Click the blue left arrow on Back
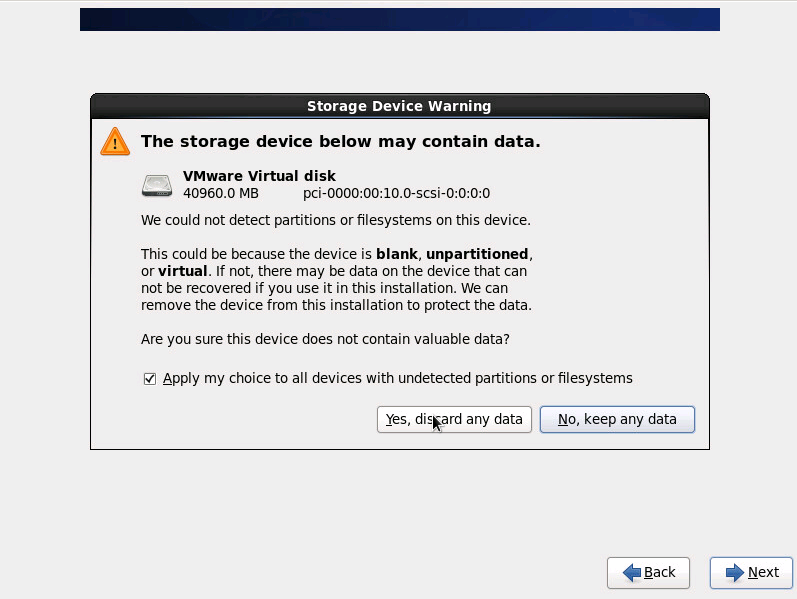The image size is (797, 599). point(631,572)
